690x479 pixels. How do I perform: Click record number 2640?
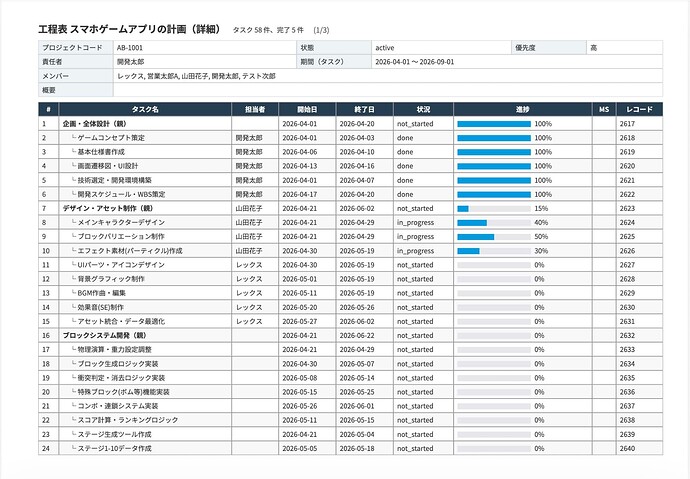628,449
